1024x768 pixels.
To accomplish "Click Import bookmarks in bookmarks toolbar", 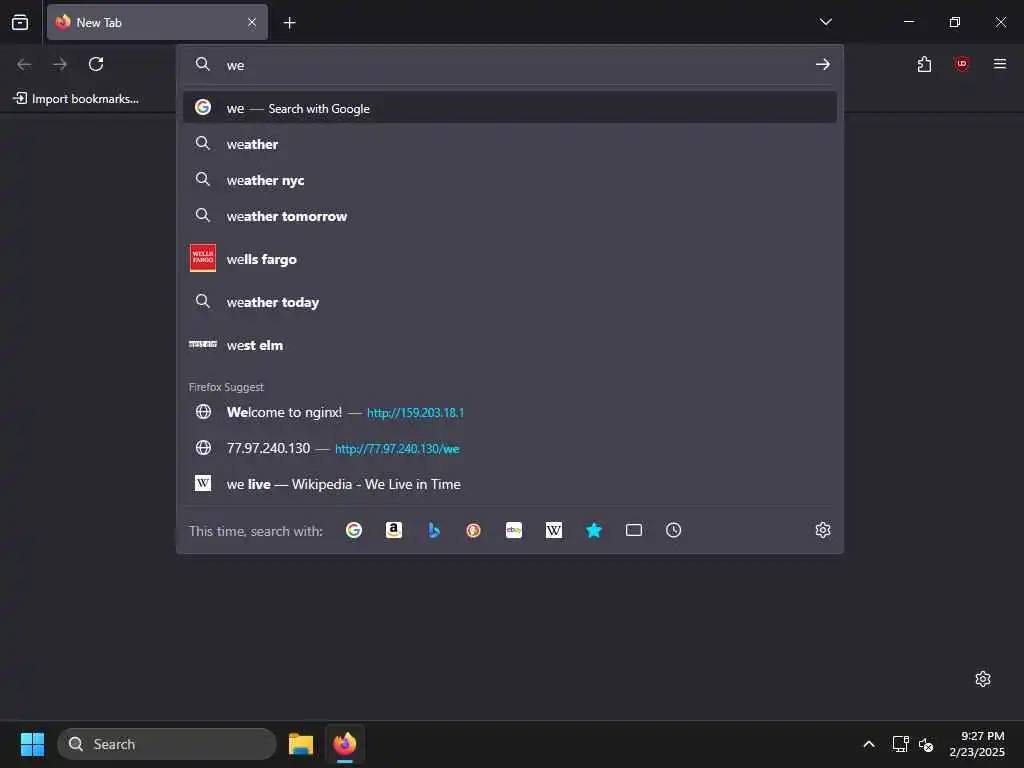I will 76,99.
